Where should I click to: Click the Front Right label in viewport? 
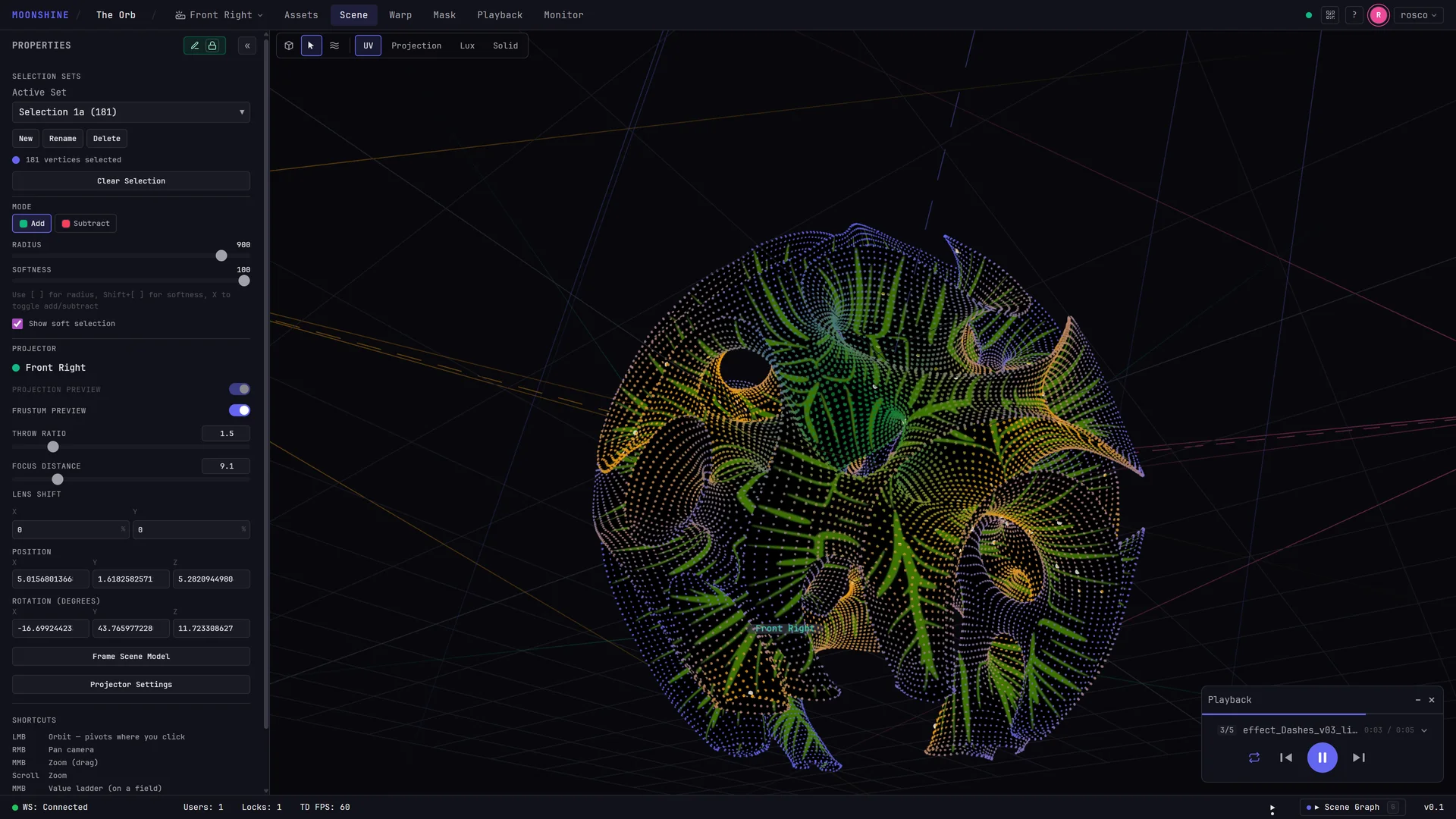pos(784,629)
